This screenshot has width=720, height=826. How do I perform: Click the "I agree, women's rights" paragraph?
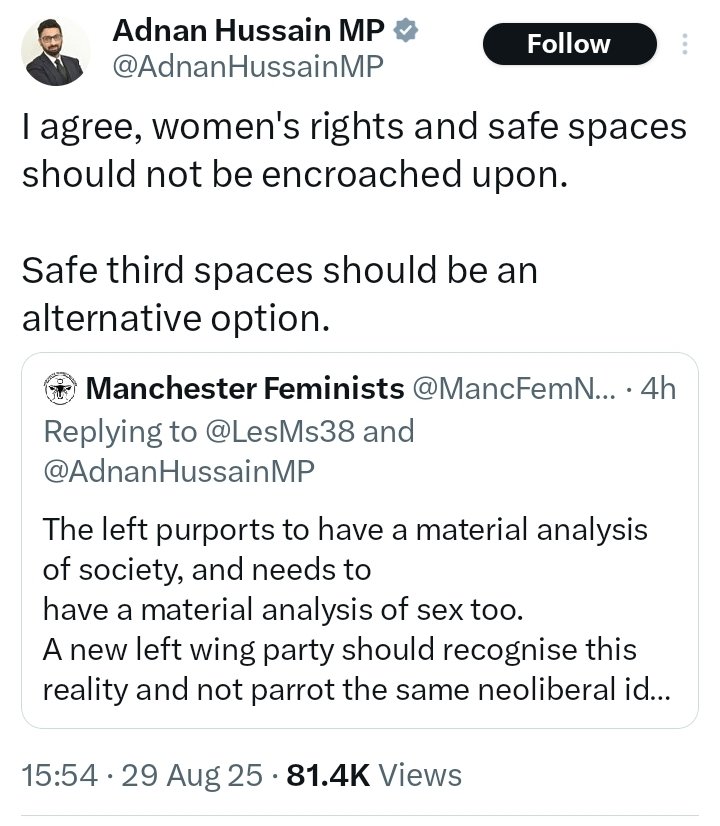(x=354, y=151)
